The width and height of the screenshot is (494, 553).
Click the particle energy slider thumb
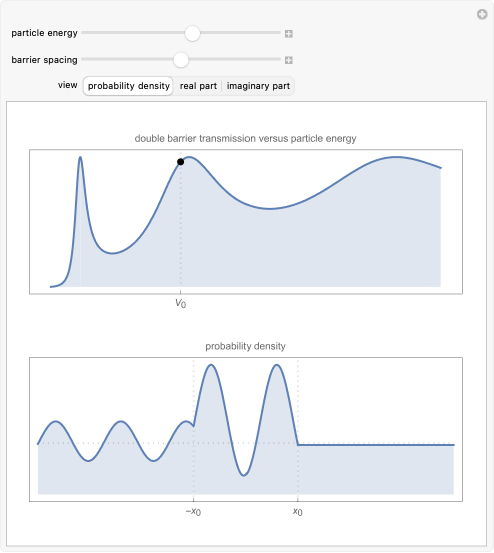coord(192,33)
